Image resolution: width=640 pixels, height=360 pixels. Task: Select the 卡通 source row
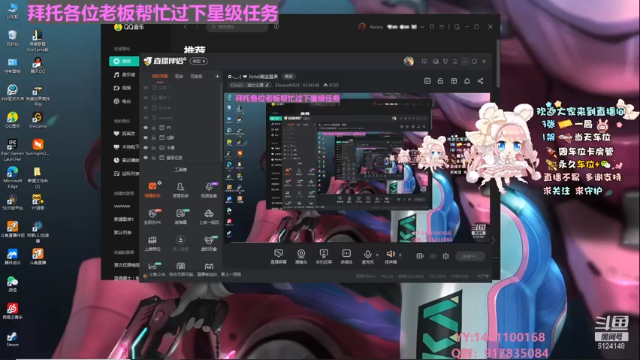click(x=181, y=147)
